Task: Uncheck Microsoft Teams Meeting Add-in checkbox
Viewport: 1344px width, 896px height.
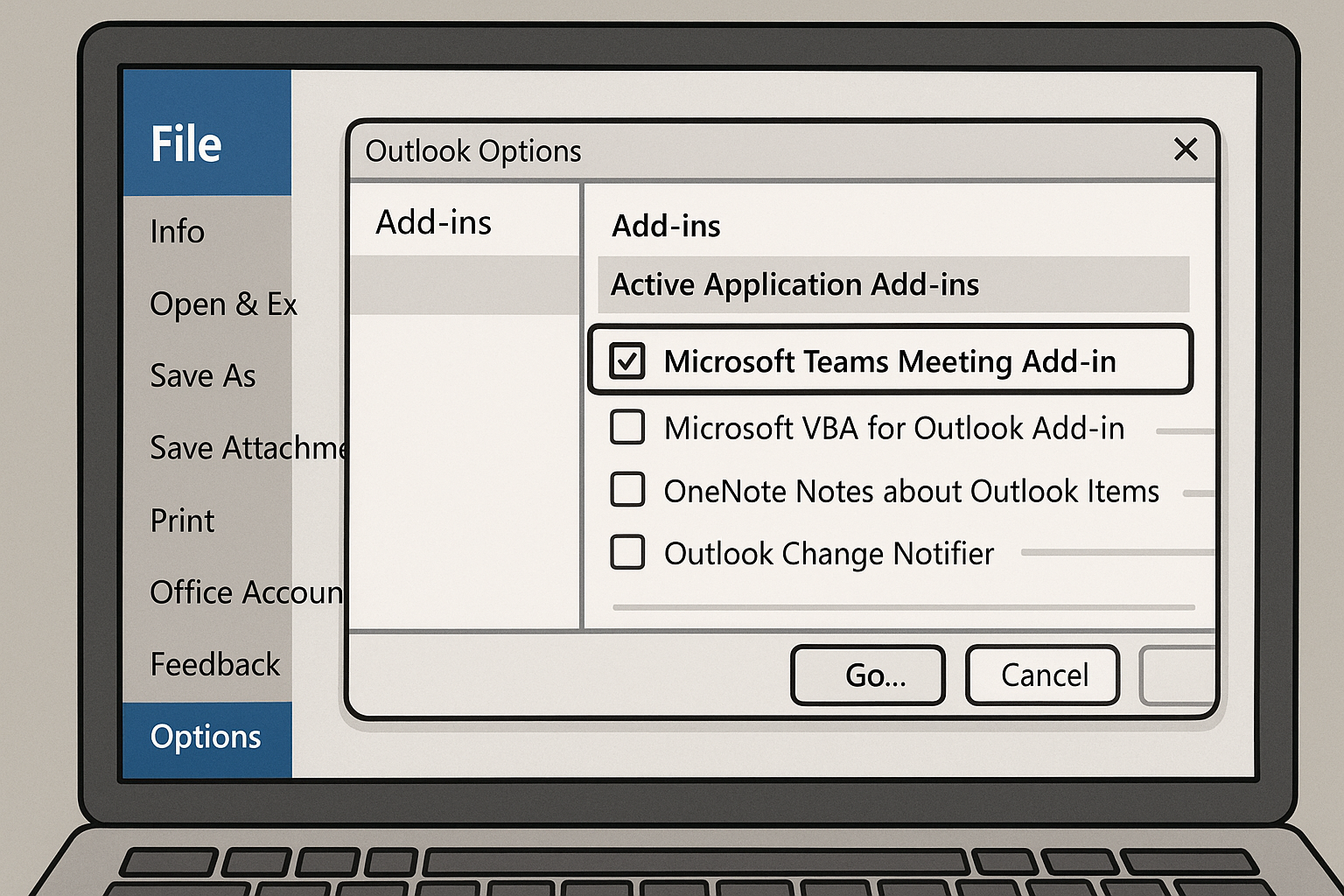Action: pos(627,360)
